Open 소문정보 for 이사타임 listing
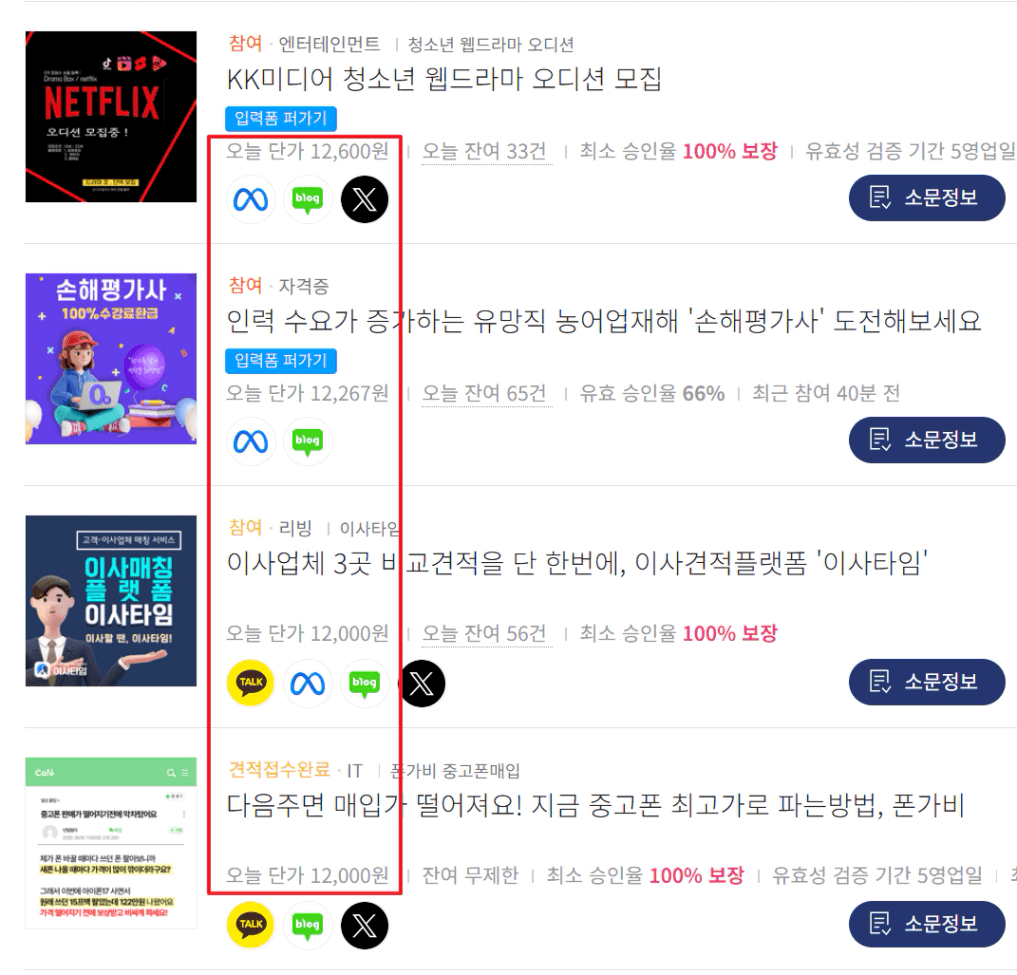The height and width of the screenshot is (975, 1017). (x=927, y=682)
